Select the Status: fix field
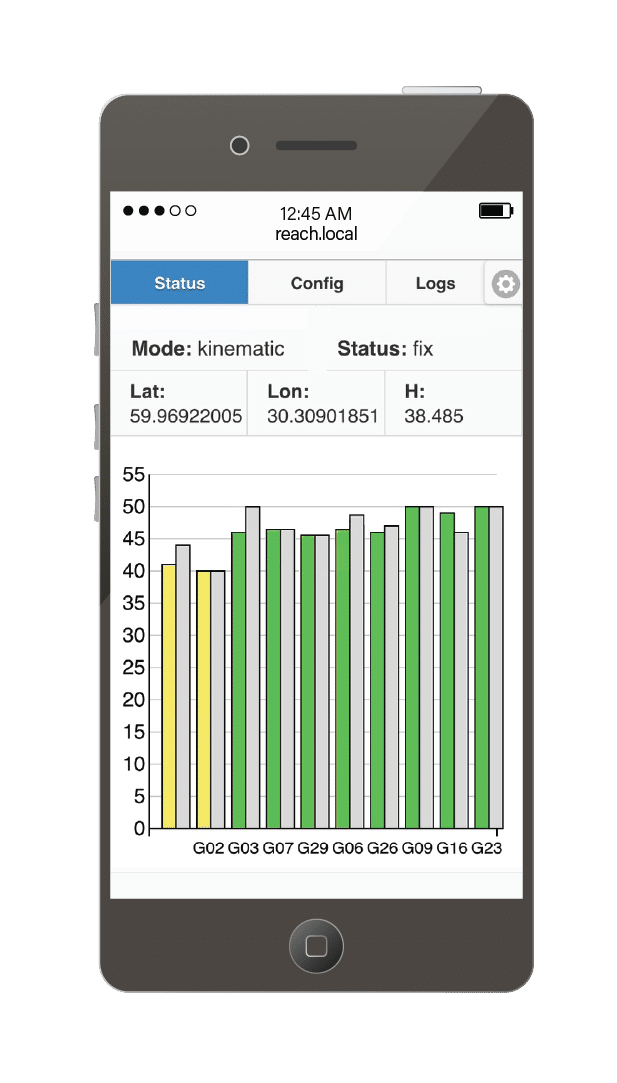 385,349
